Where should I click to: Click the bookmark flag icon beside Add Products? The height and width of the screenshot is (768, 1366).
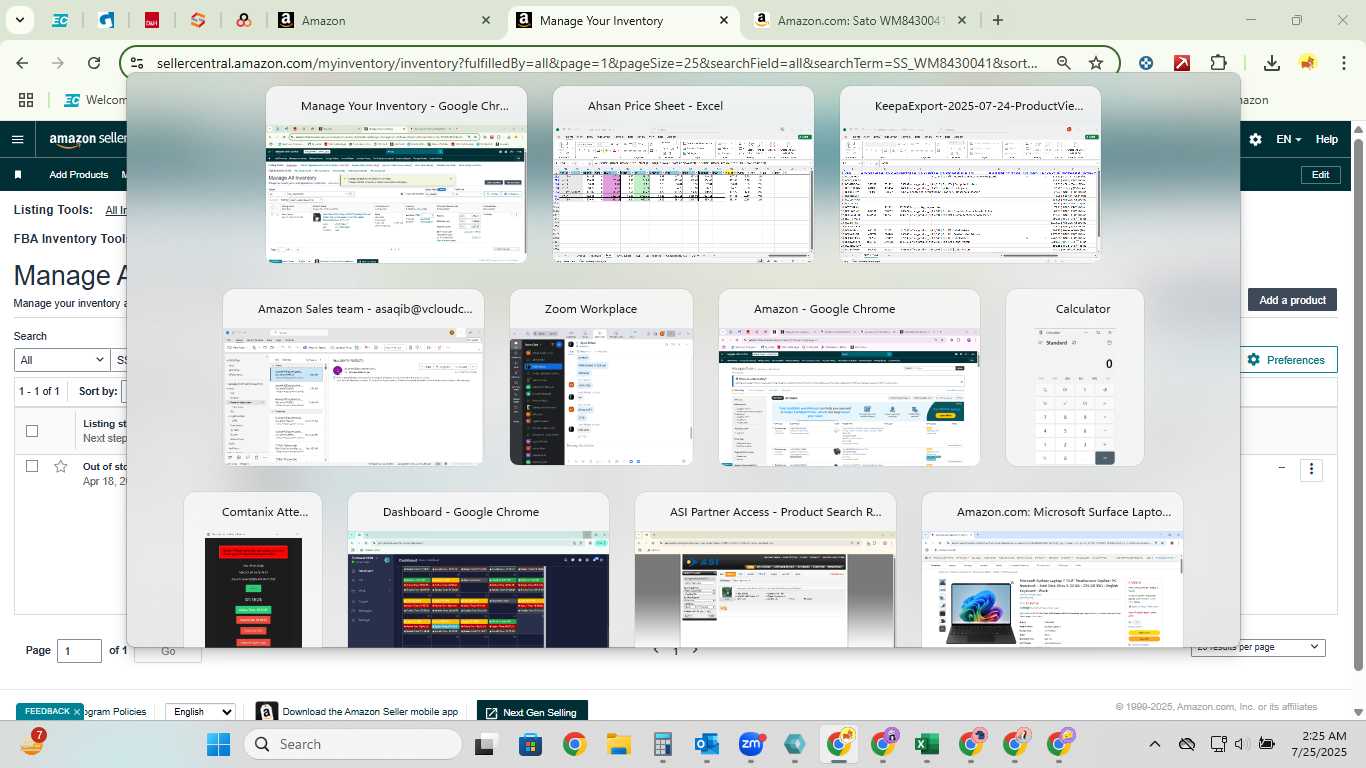tap(18, 175)
